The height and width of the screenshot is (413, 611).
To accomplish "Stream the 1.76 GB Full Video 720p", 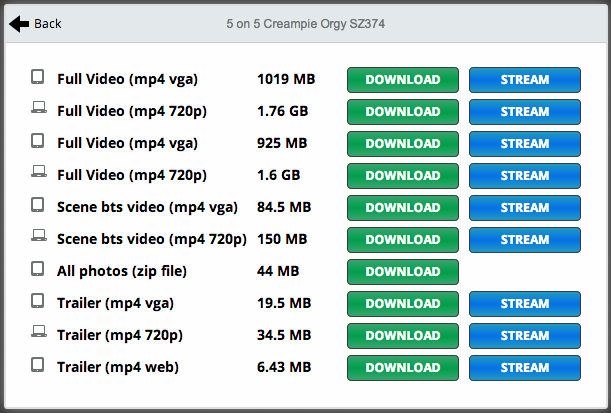I will pos(524,112).
